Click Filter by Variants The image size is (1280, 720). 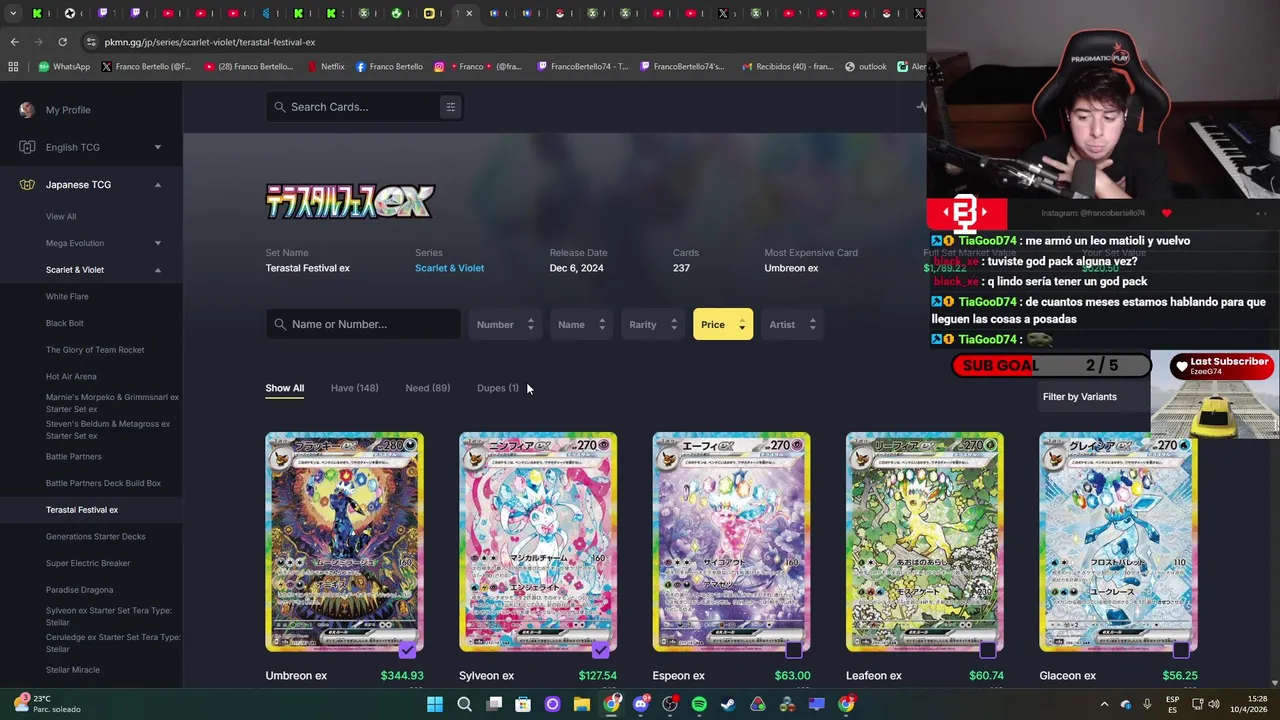click(x=1080, y=397)
